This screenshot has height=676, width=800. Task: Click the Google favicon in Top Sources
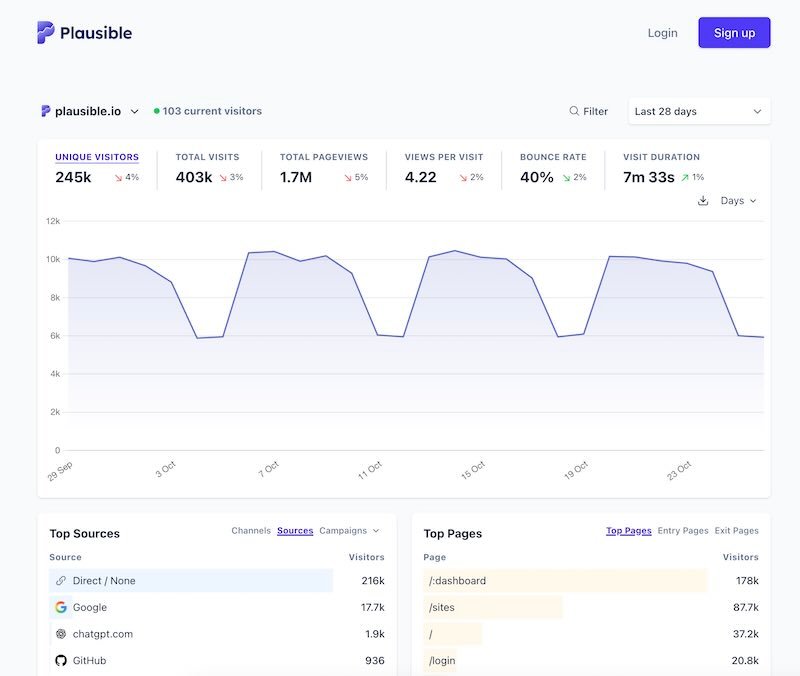point(58,607)
